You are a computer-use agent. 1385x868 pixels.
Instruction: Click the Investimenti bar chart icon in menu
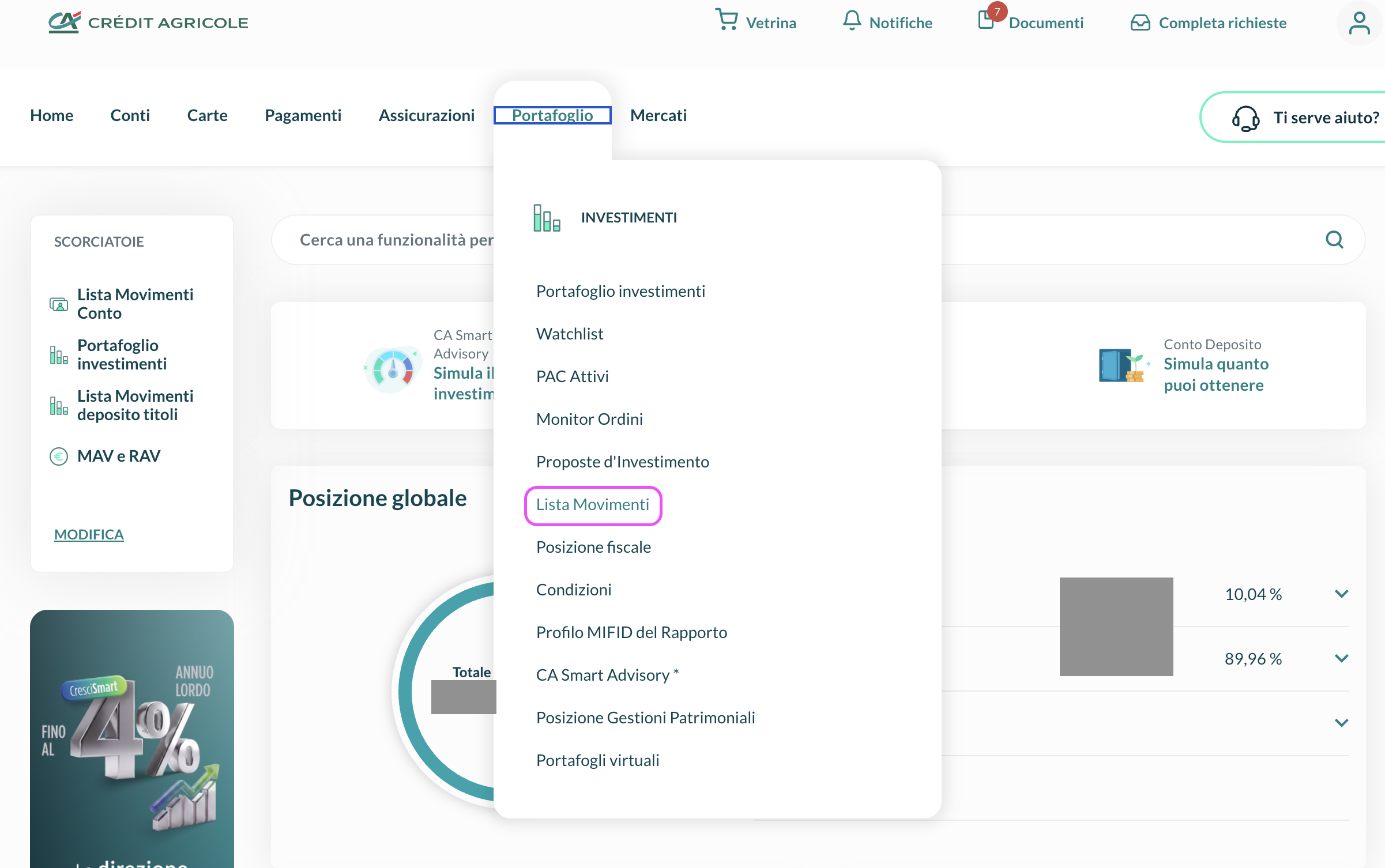pyautogui.click(x=547, y=218)
